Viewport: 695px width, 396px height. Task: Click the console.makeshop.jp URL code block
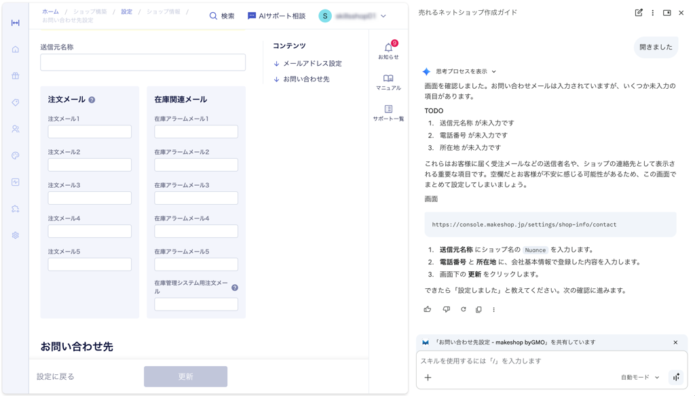click(550, 224)
